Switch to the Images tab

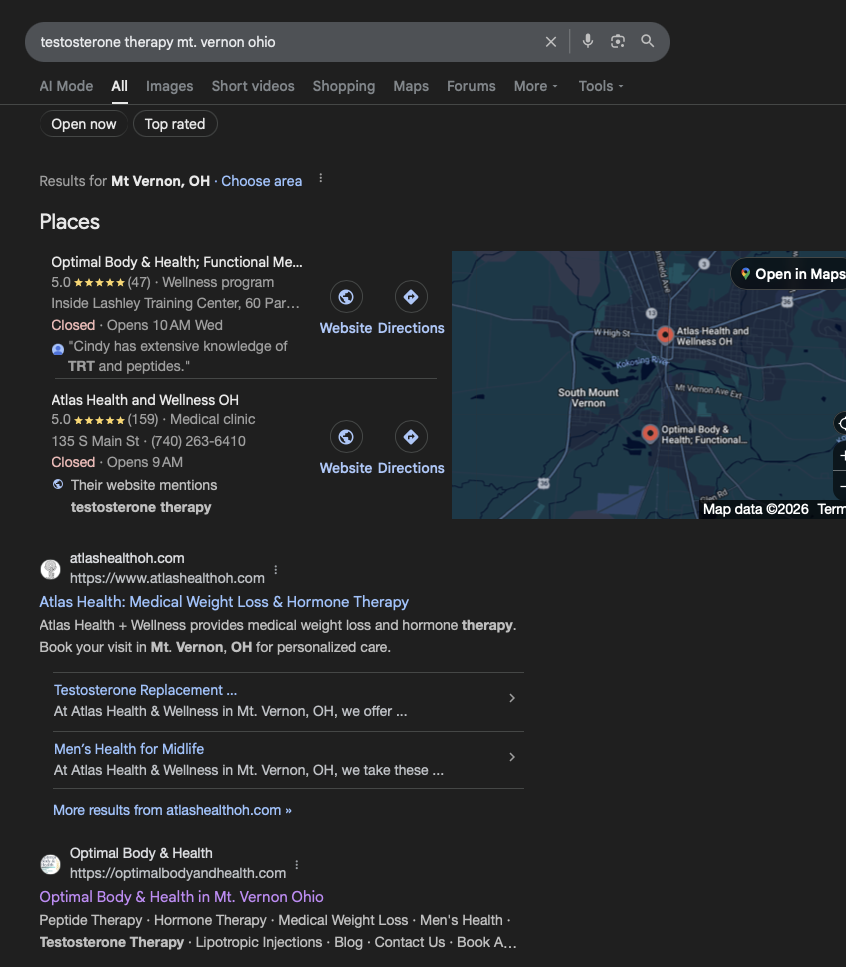[x=169, y=86]
